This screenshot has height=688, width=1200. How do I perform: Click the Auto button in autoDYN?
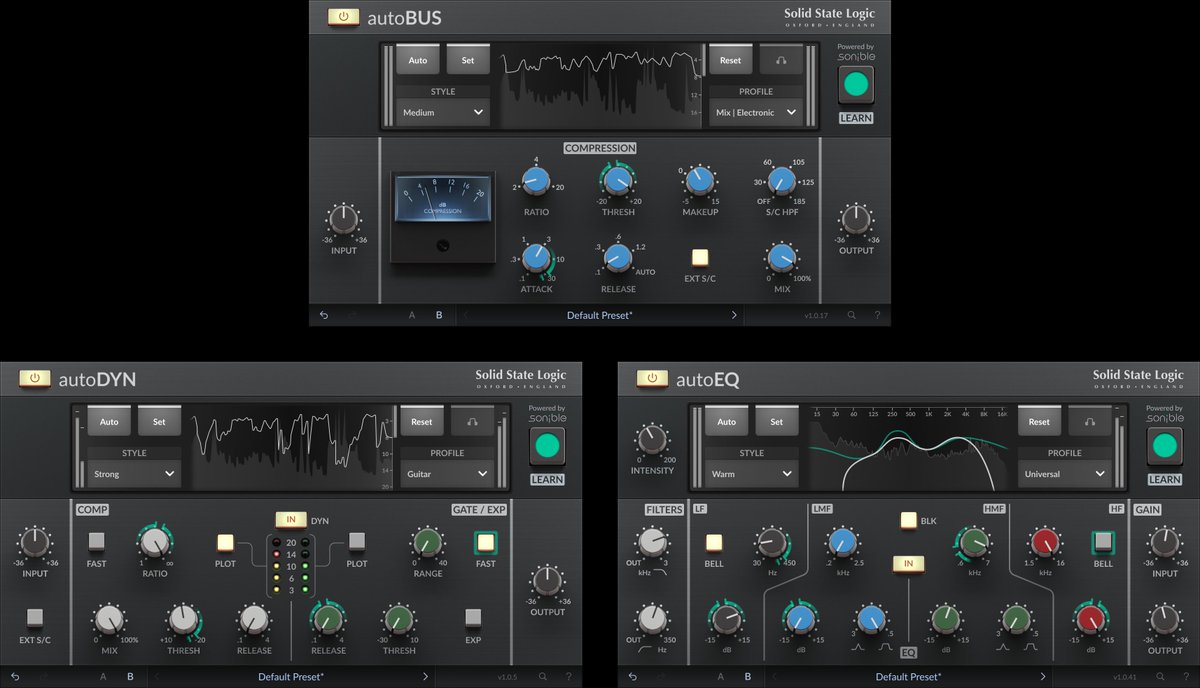click(x=109, y=421)
